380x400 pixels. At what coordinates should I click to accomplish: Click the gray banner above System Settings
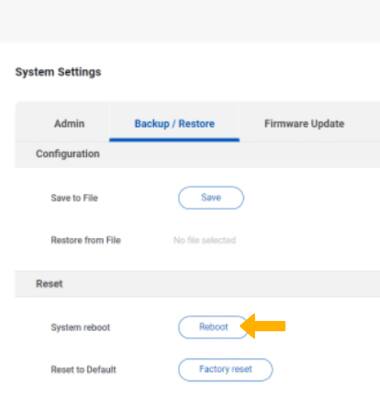190,21
